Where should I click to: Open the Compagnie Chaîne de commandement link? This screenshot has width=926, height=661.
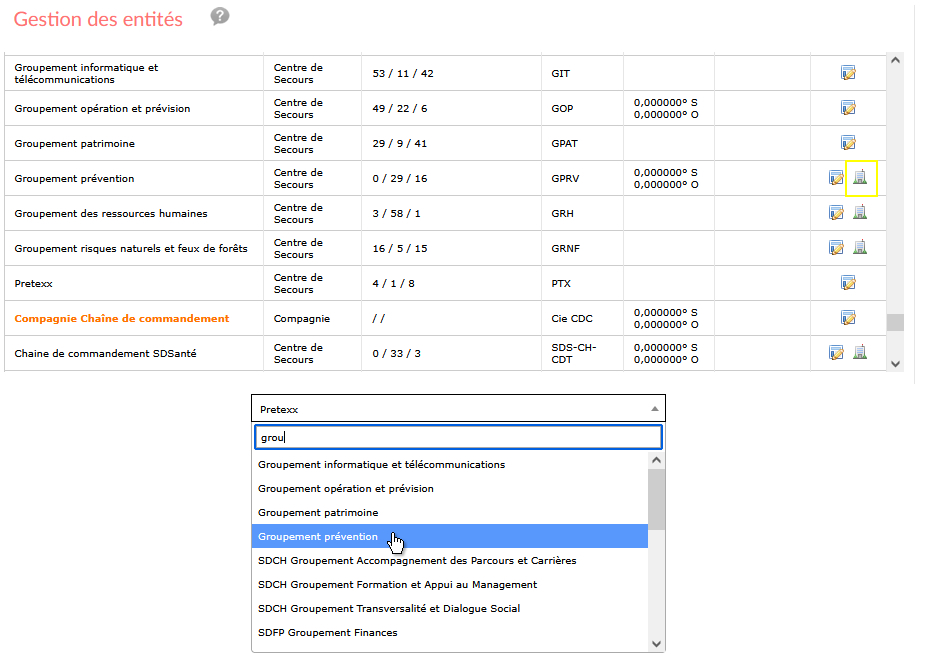coord(122,318)
